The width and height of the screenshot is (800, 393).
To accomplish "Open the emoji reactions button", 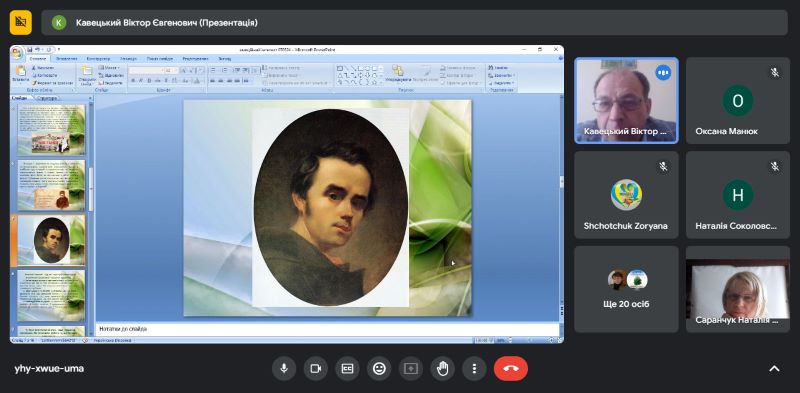I will (x=379, y=369).
